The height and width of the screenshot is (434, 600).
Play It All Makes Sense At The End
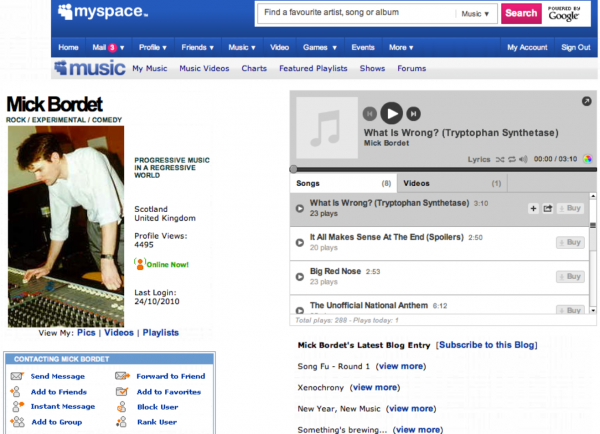(300, 243)
